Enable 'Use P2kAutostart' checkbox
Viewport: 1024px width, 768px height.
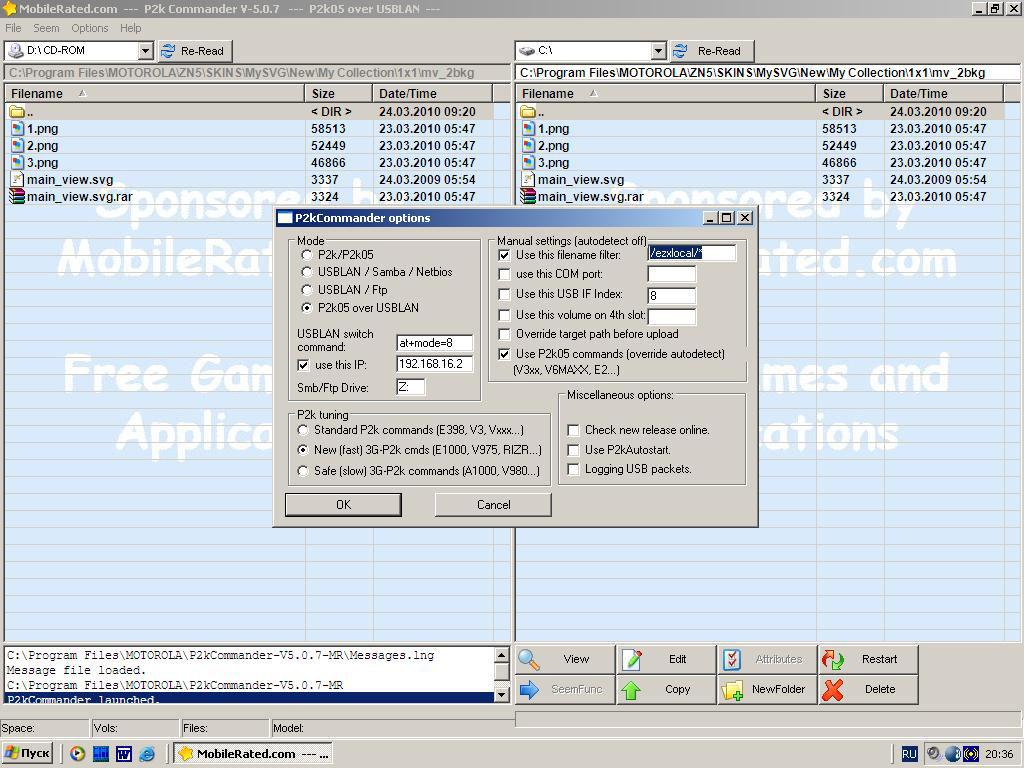point(573,450)
